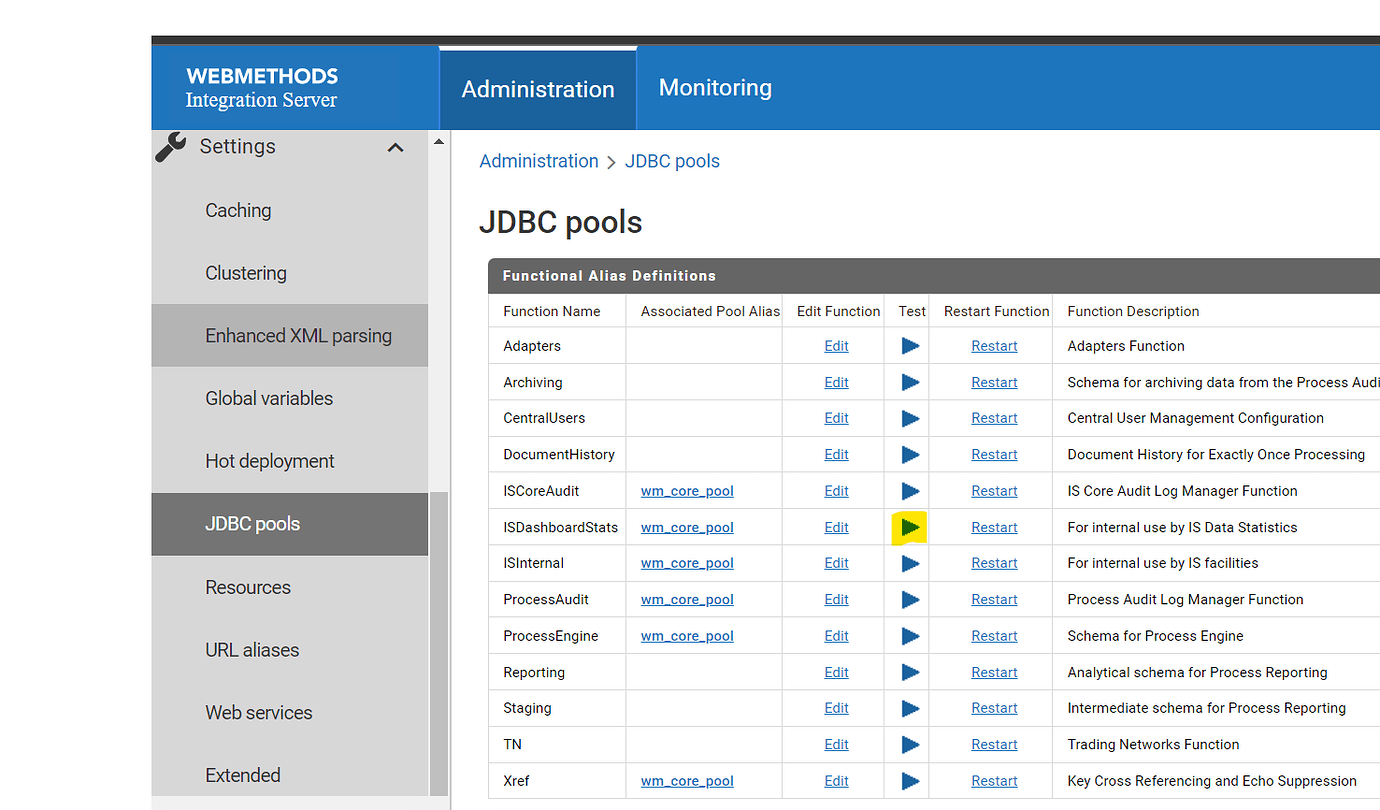This screenshot has width=1380, height=810.
Task: Click the highlighted ISDashboardStats test arrow
Action: [x=910, y=527]
